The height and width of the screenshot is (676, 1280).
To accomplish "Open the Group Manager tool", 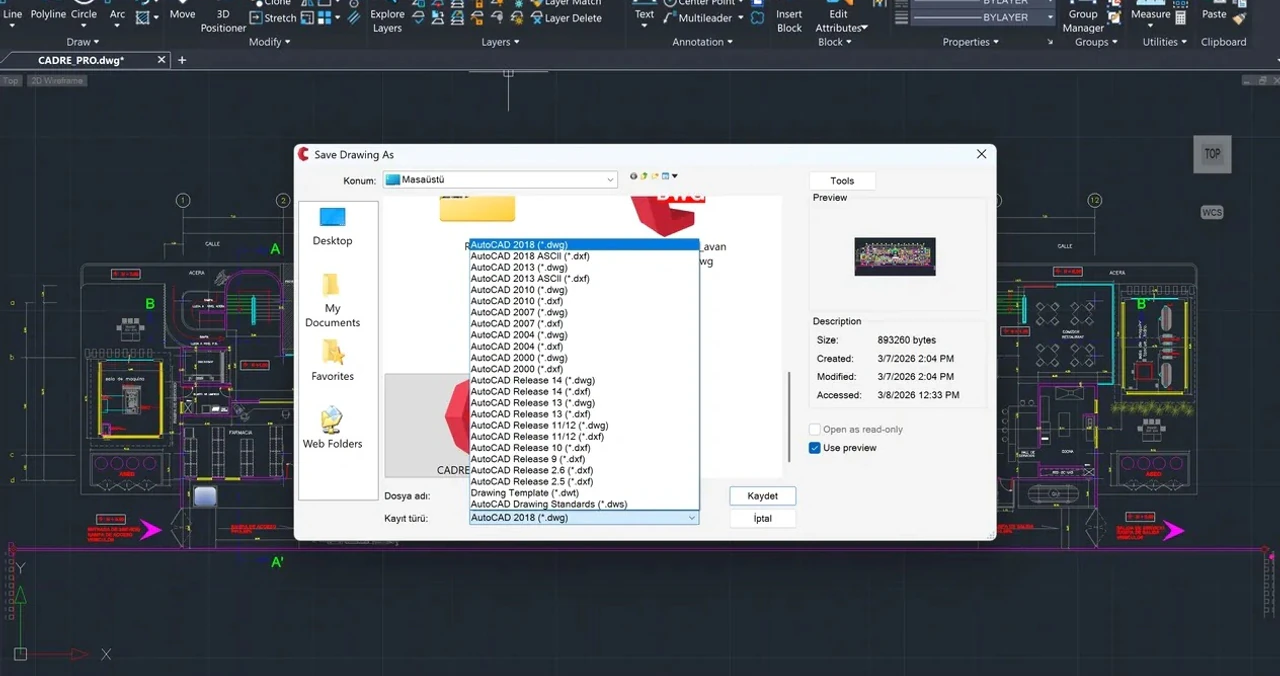I will 1083,15.
